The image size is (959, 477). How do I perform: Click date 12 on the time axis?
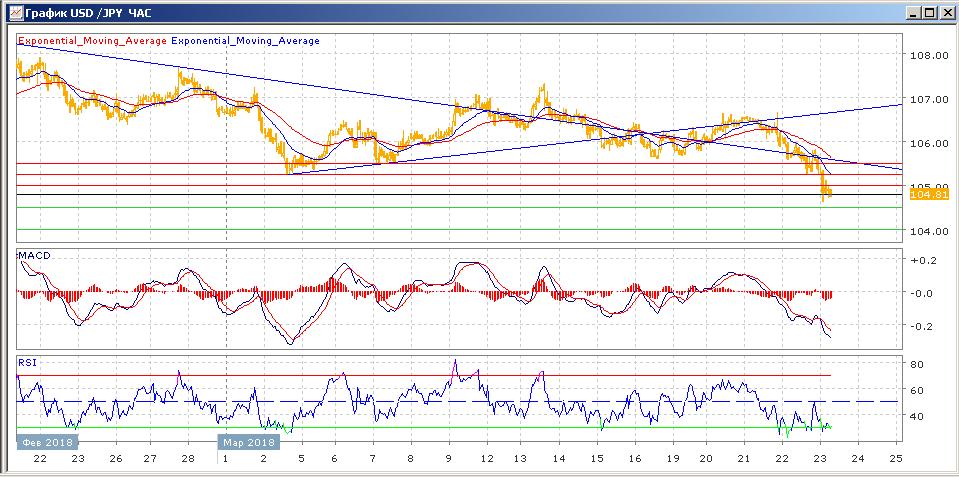pyautogui.click(x=485, y=458)
